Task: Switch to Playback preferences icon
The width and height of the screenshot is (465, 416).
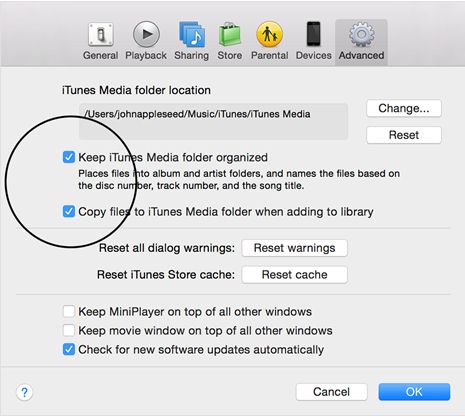Action: pyautogui.click(x=146, y=34)
